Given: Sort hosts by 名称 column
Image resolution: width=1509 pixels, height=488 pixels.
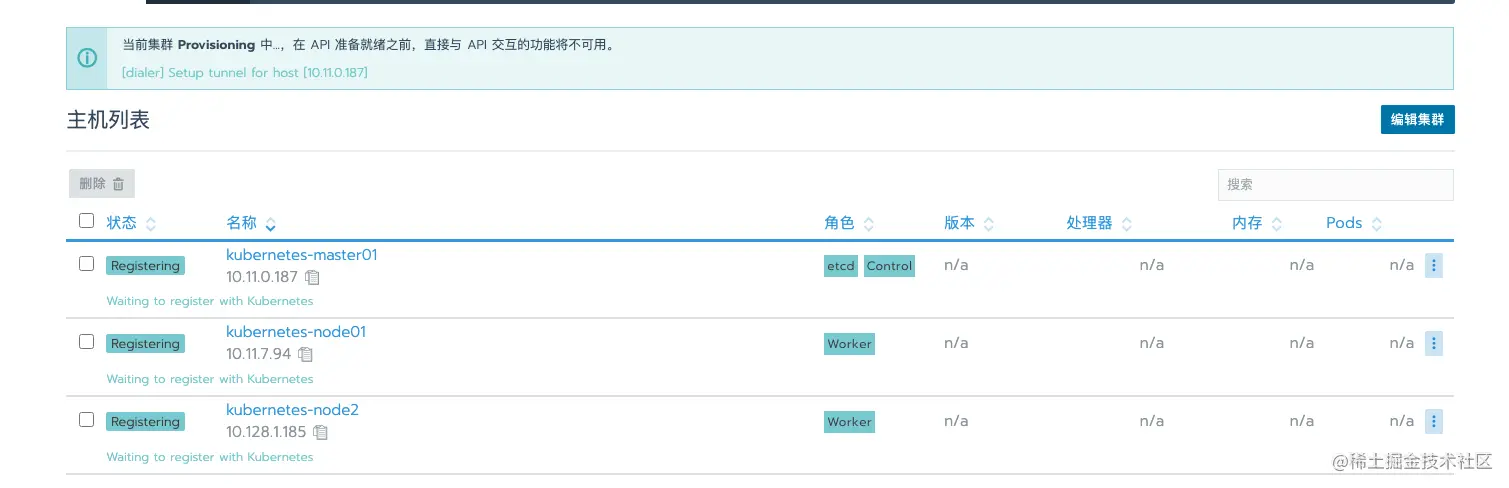Looking at the screenshot, I should [251, 223].
